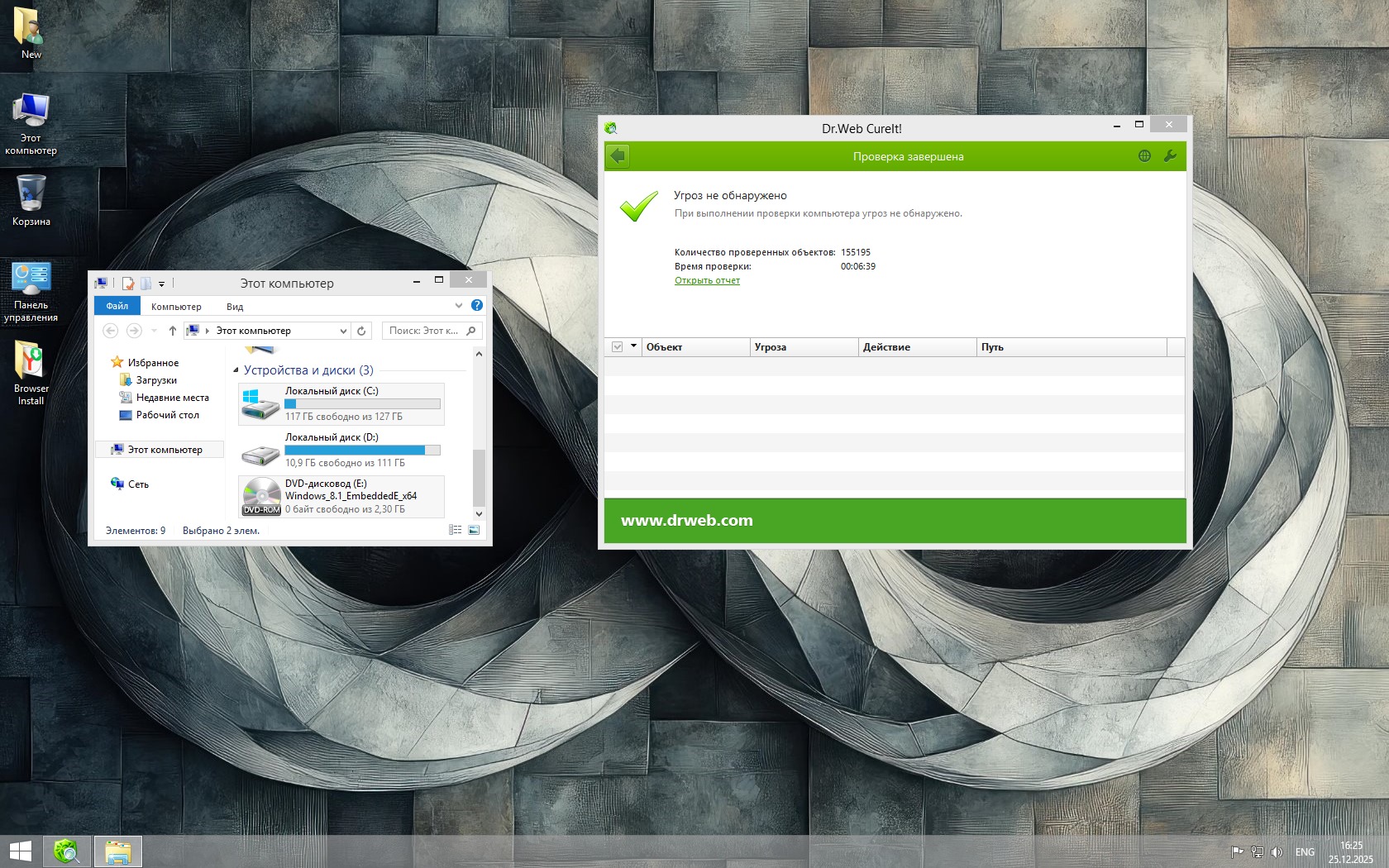1389x868 pixels.
Task: Click the up arrow navigation button in Explorer
Action: pos(172,331)
